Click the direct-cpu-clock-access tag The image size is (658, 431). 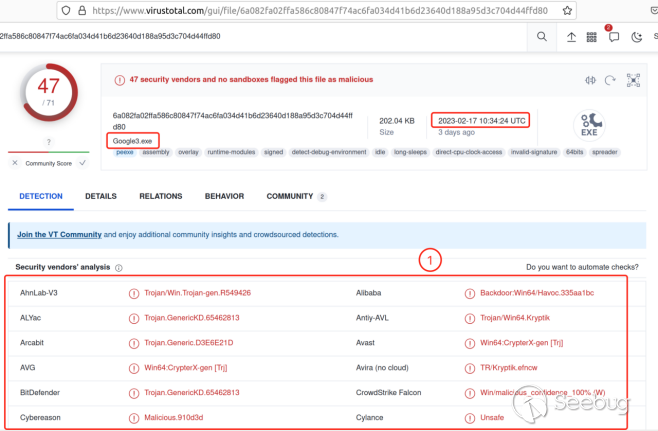tap(469, 152)
